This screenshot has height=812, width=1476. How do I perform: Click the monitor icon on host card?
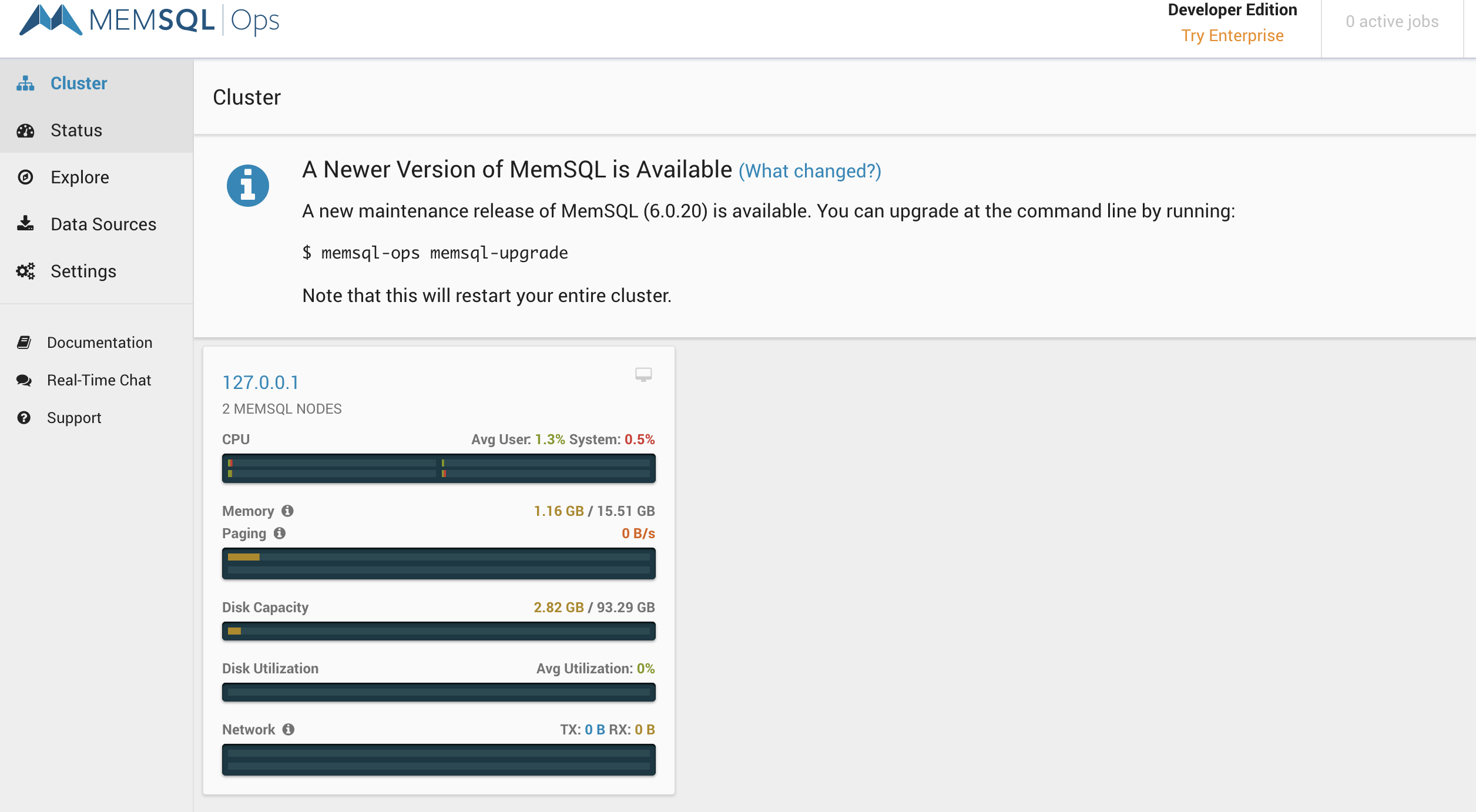point(643,374)
